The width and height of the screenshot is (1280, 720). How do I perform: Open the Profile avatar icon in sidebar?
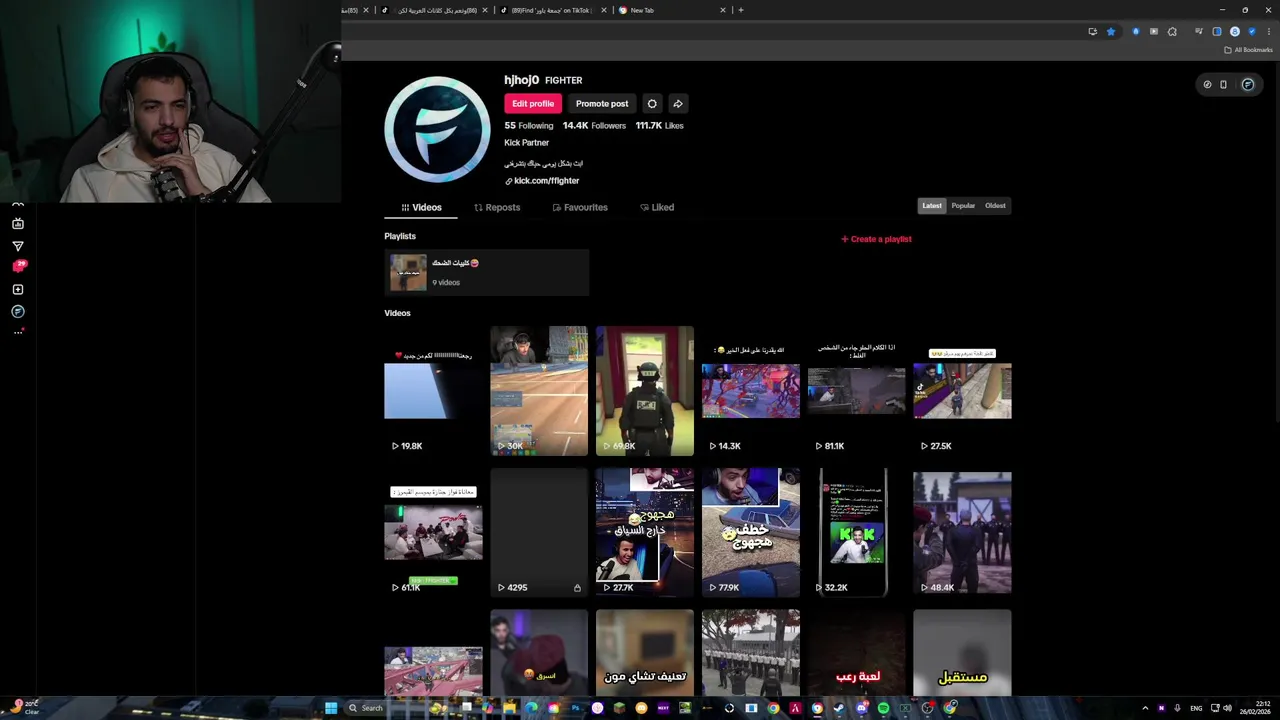[x=18, y=311]
